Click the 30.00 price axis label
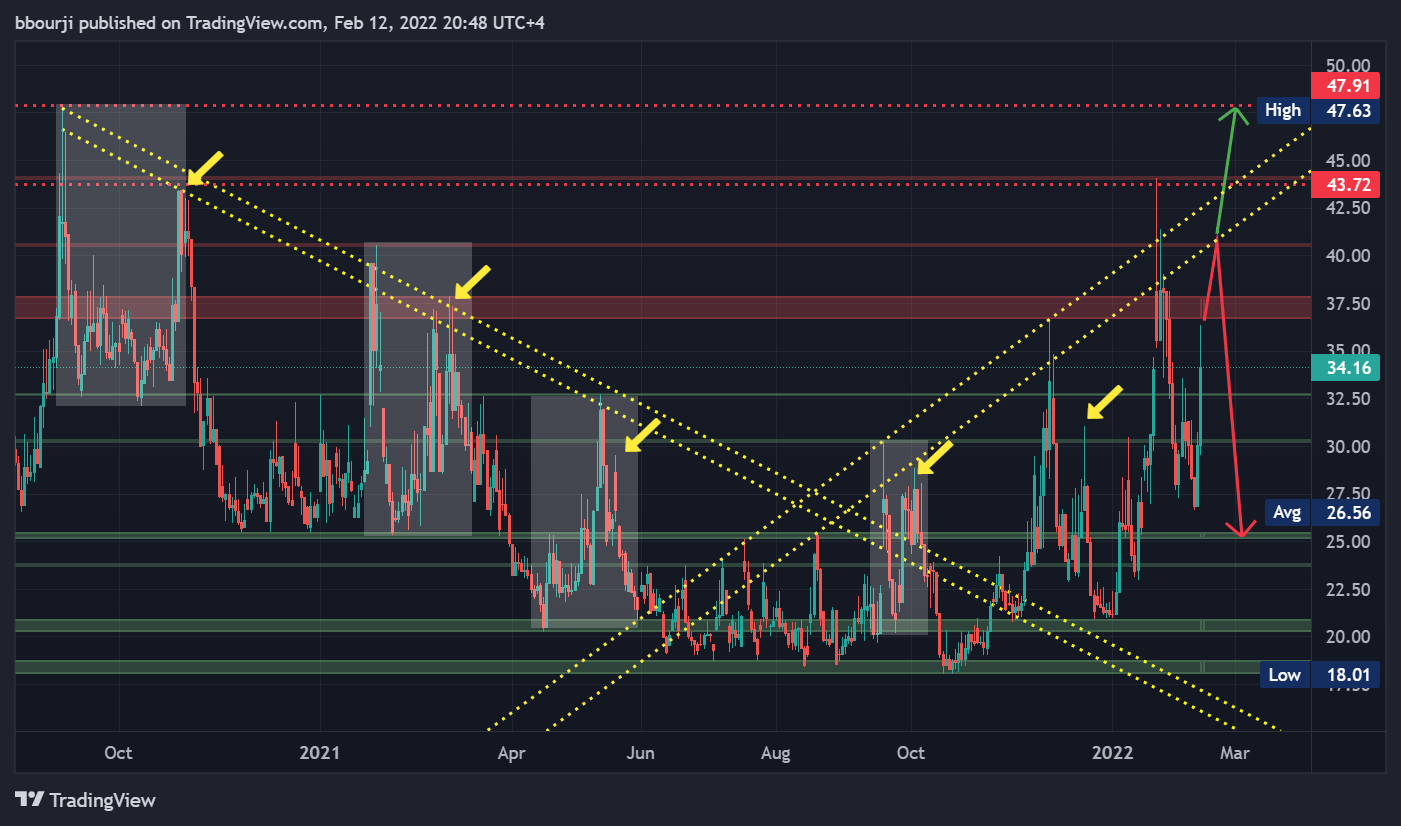Image resolution: width=1401 pixels, height=826 pixels. [1347, 446]
